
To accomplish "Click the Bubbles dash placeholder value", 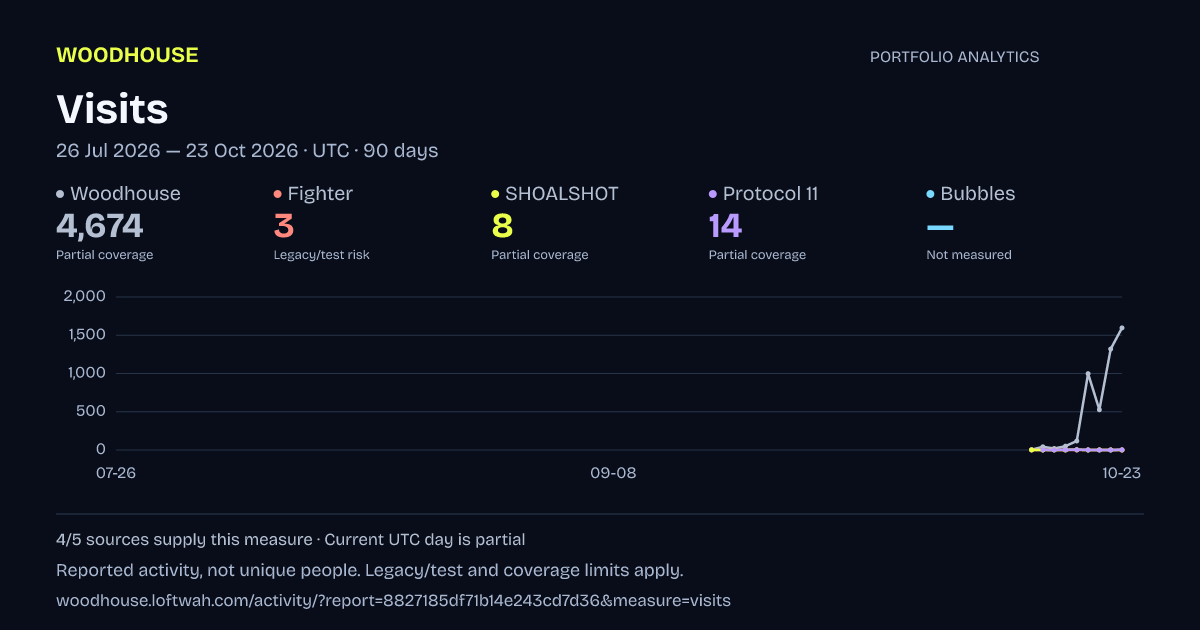I will (x=940, y=229).
